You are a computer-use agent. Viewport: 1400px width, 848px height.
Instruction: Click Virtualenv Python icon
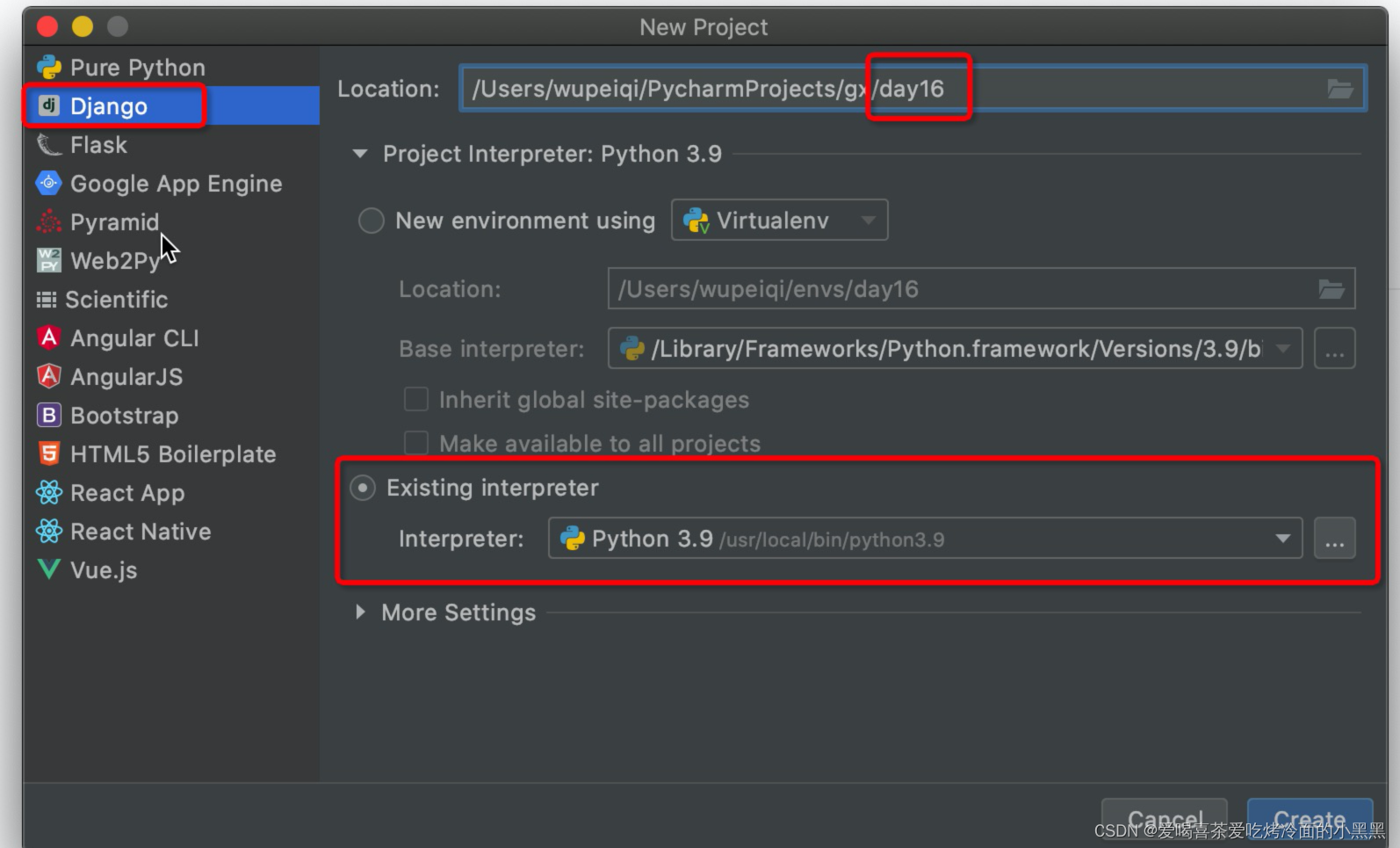(x=696, y=221)
